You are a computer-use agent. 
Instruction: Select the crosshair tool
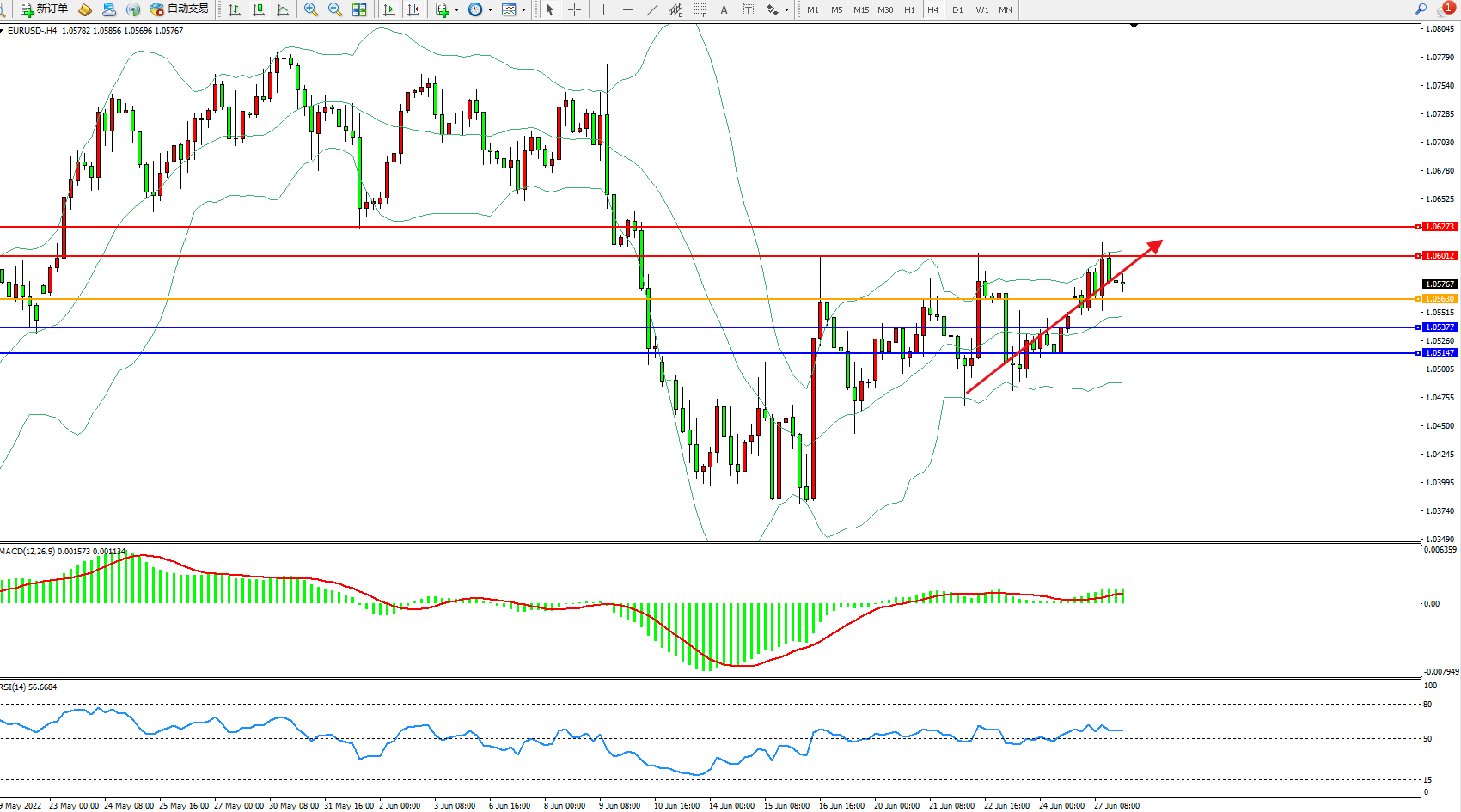[574, 9]
